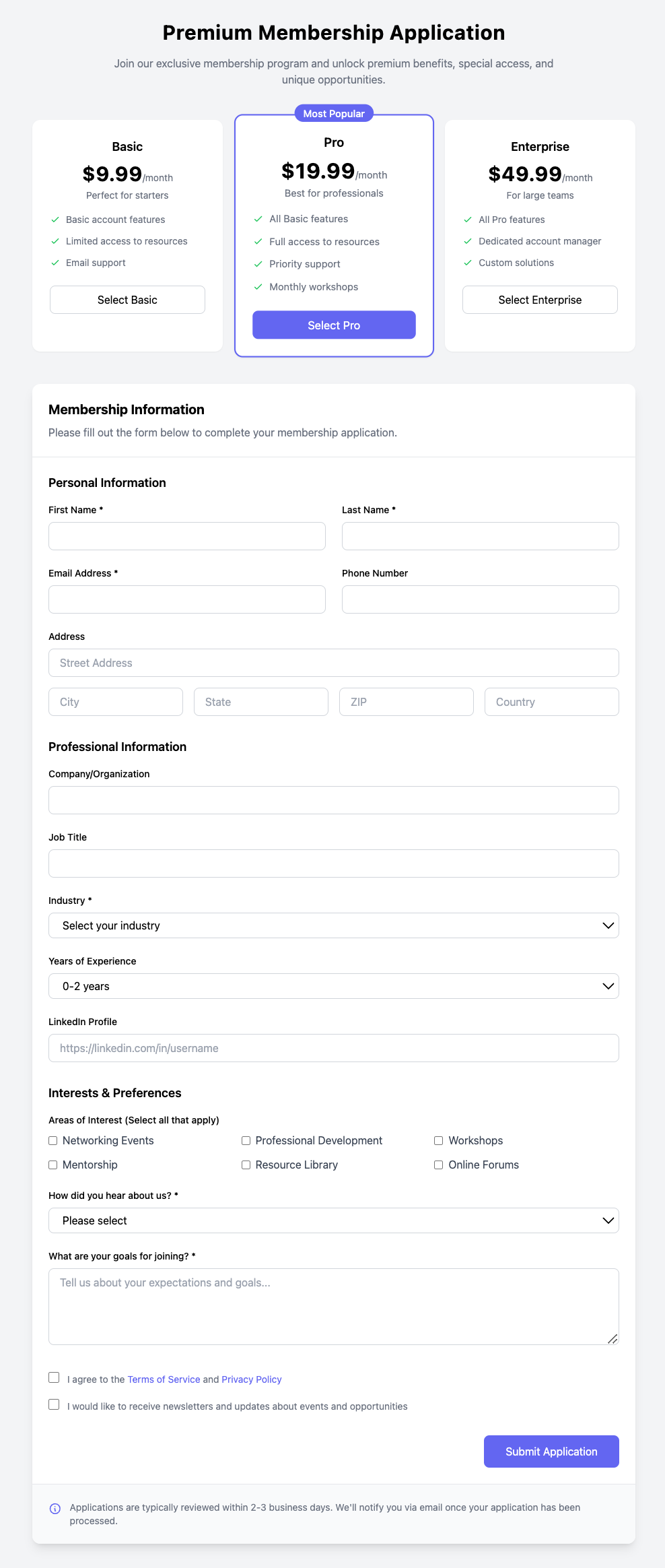
Task: Click the checkmark beside Custom solutions
Action: (468, 263)
